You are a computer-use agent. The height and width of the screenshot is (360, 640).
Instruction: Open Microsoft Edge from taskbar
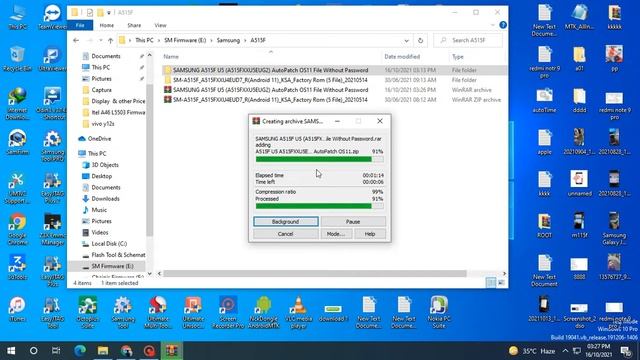pyautogui.click(x=80, y=351)
